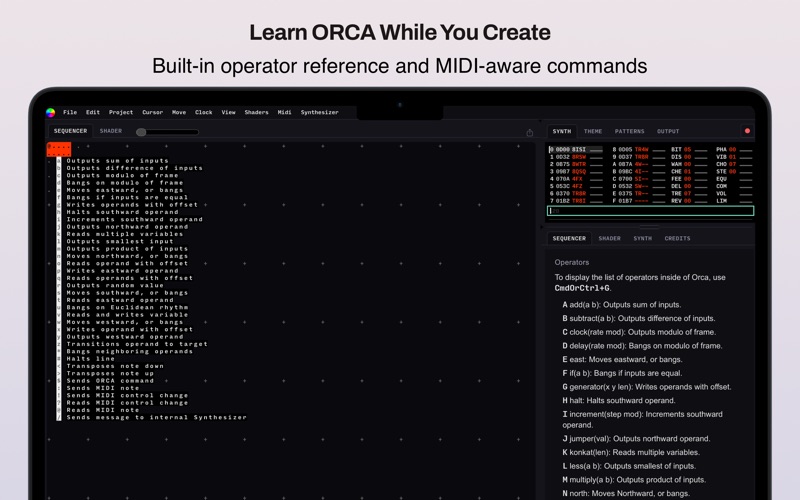Switch to the SHADER tab above the grid
Screen dimensions: 800x500
pos(111,131)
